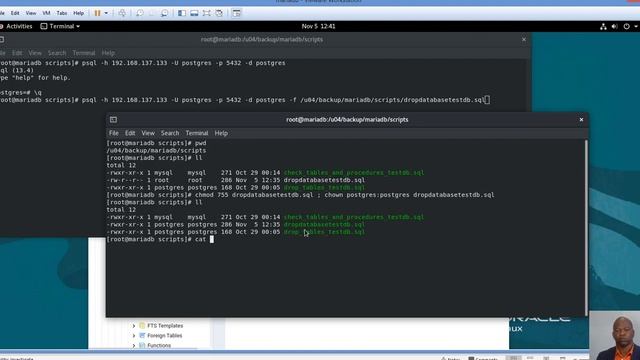Expand the Functions tree node
640x360 pixels.
pyautogui.click(x=134, y=345)
